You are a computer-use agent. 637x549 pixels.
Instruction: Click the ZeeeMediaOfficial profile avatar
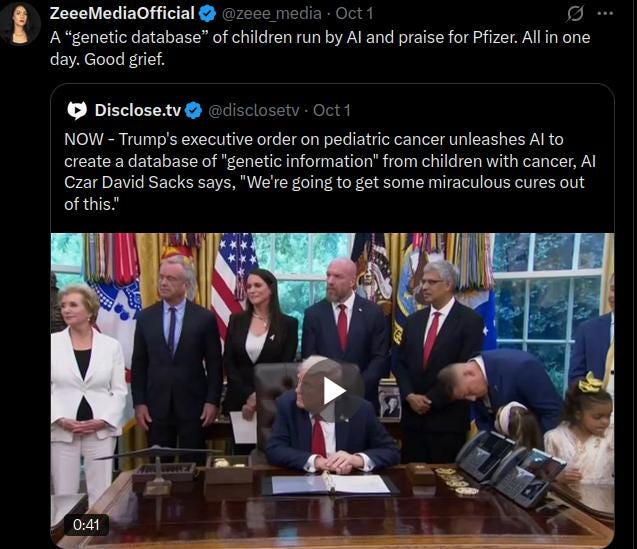coord(20,22)
